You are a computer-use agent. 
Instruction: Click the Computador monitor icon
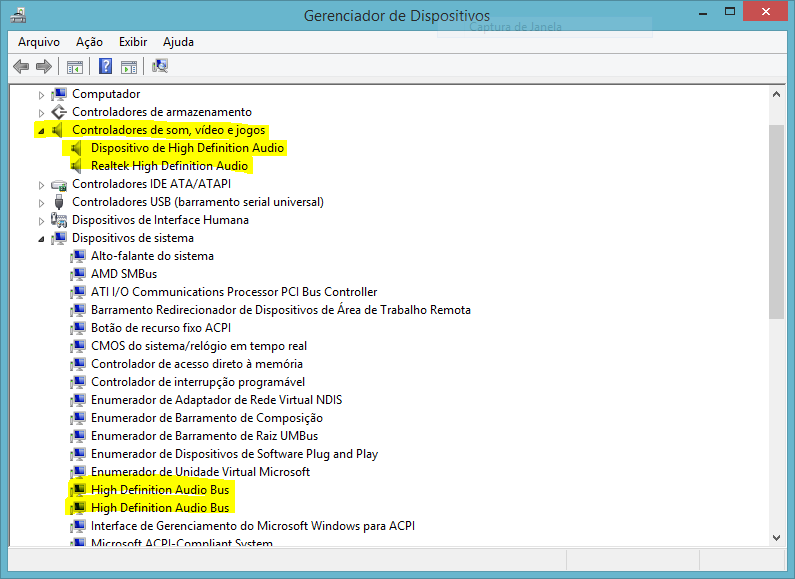59,94
